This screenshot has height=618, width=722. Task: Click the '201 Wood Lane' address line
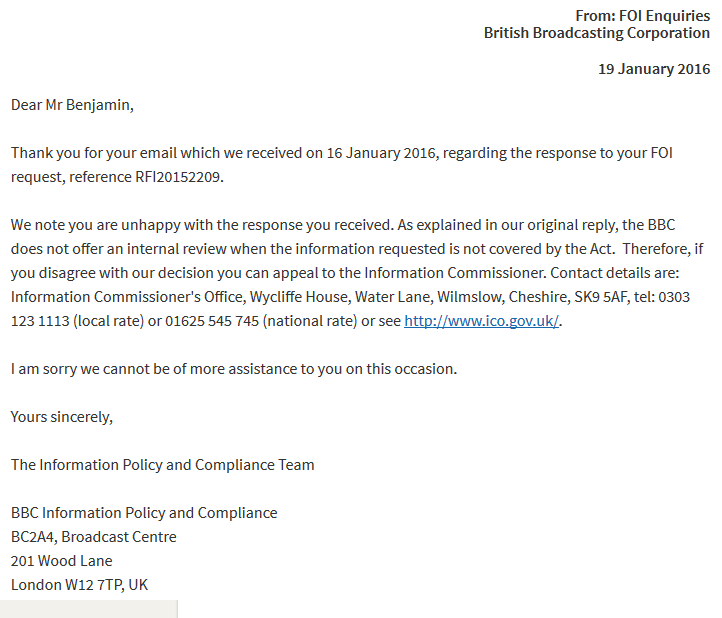point(62,561)
